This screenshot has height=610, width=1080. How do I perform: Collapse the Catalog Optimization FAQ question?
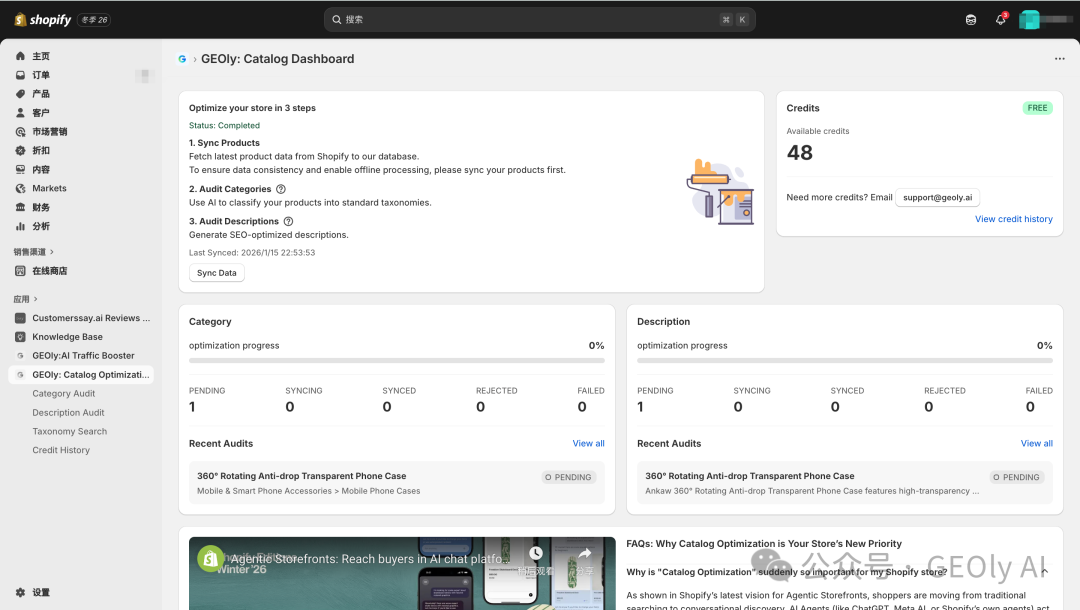point(1045,572)
